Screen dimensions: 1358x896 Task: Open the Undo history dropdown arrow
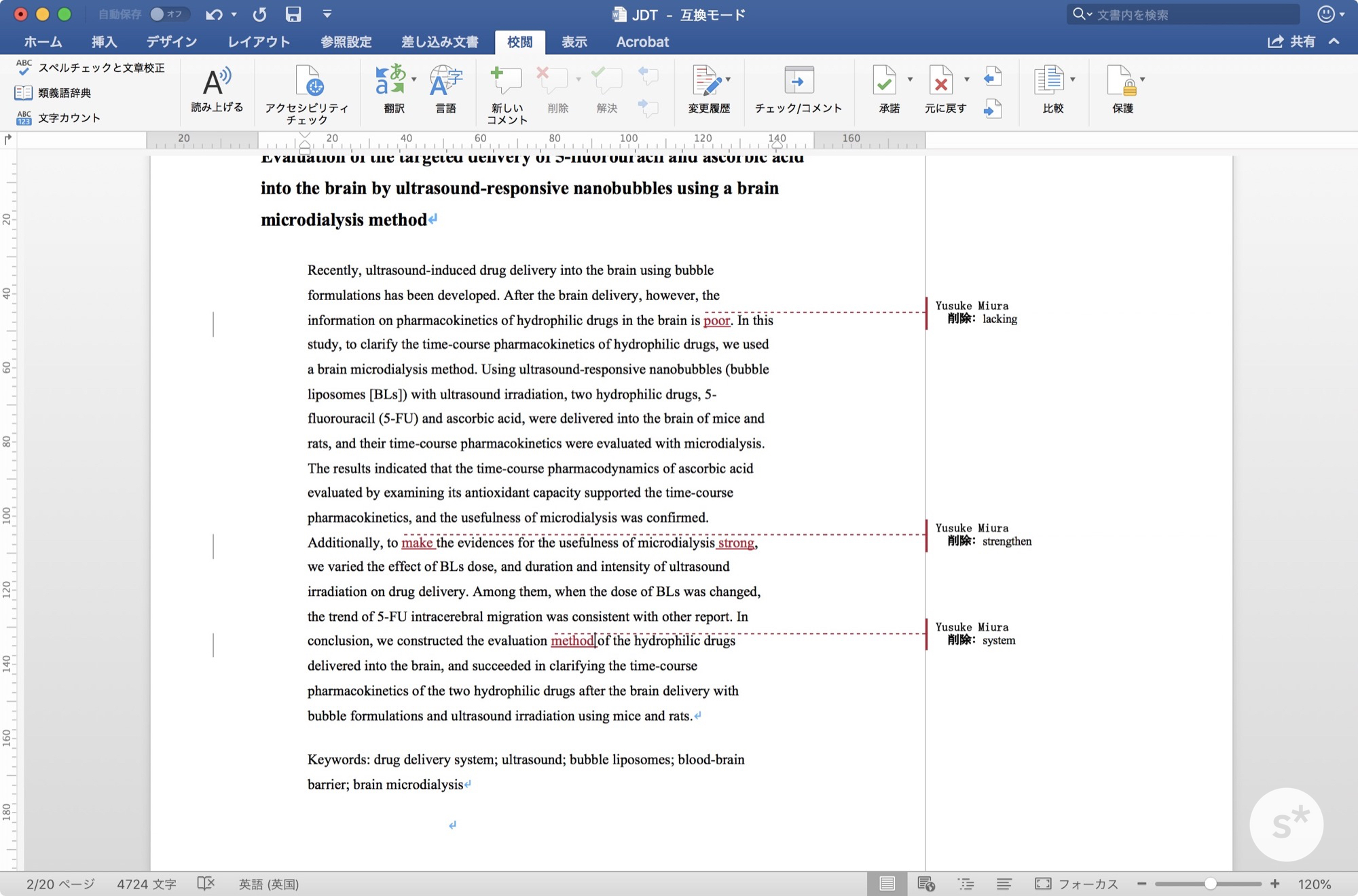(234, 14)
